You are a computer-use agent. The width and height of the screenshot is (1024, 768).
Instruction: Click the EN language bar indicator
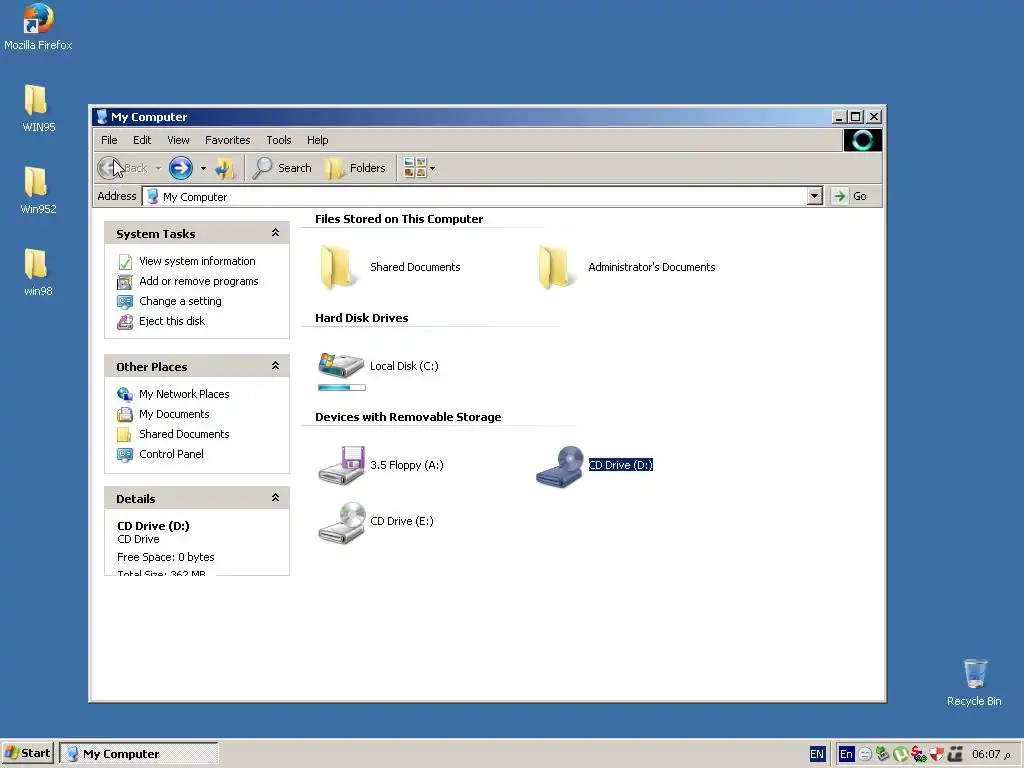(x=816, y=754)
